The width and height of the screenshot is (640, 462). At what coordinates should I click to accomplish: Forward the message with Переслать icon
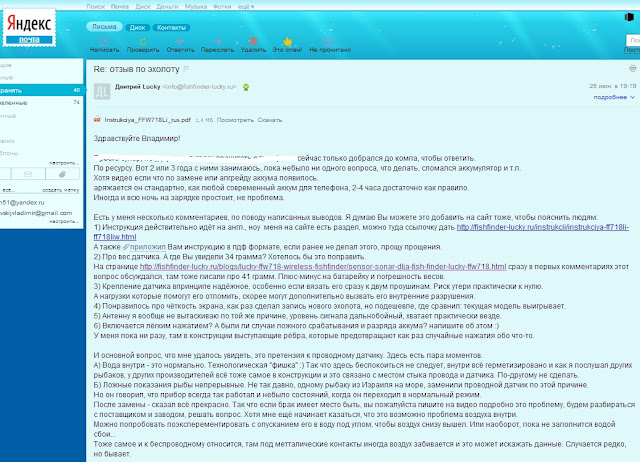point(217,41)
